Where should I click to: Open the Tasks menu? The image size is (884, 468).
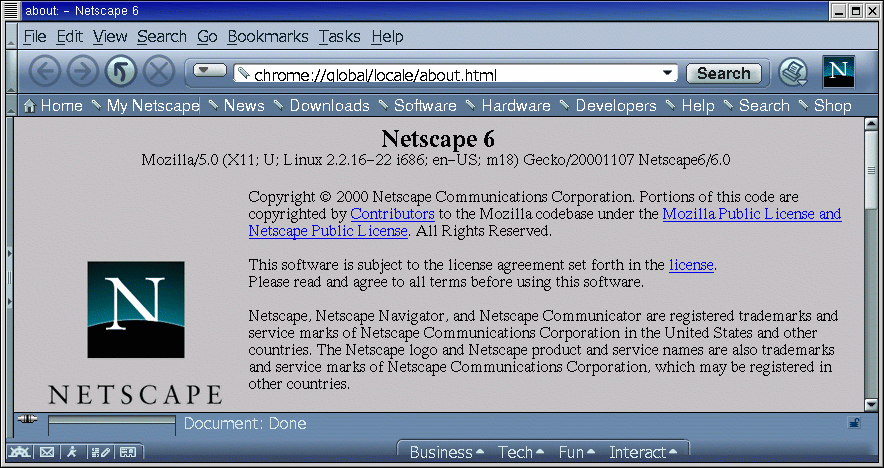pos(339,37)
